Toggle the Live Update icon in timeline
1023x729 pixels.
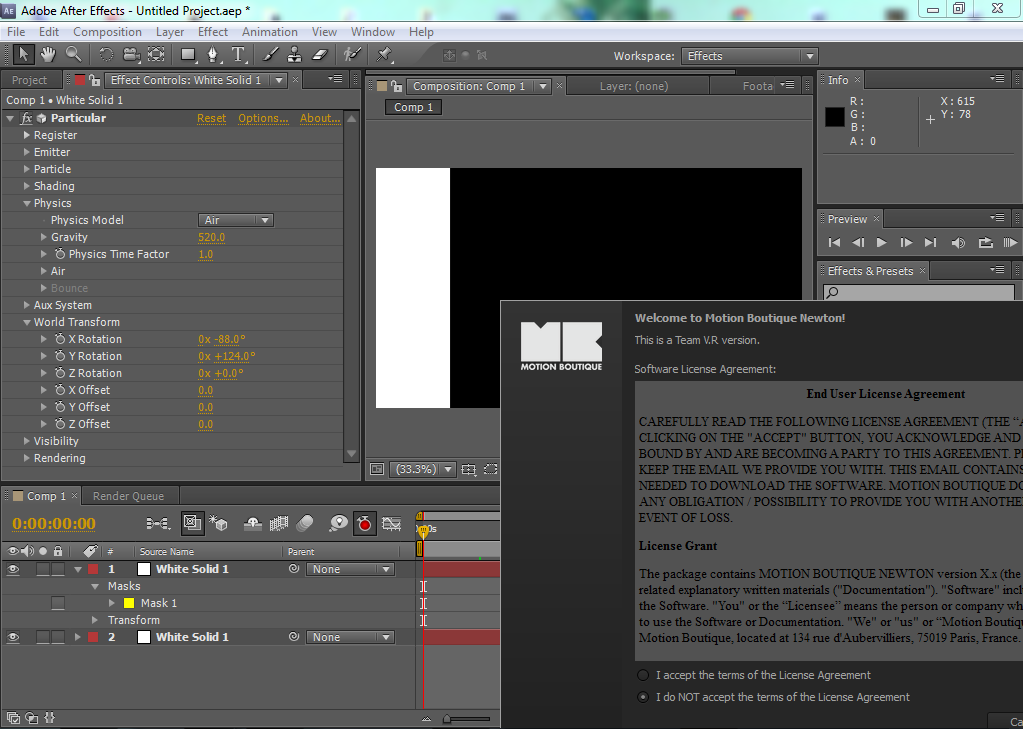[x=192, y=523]
